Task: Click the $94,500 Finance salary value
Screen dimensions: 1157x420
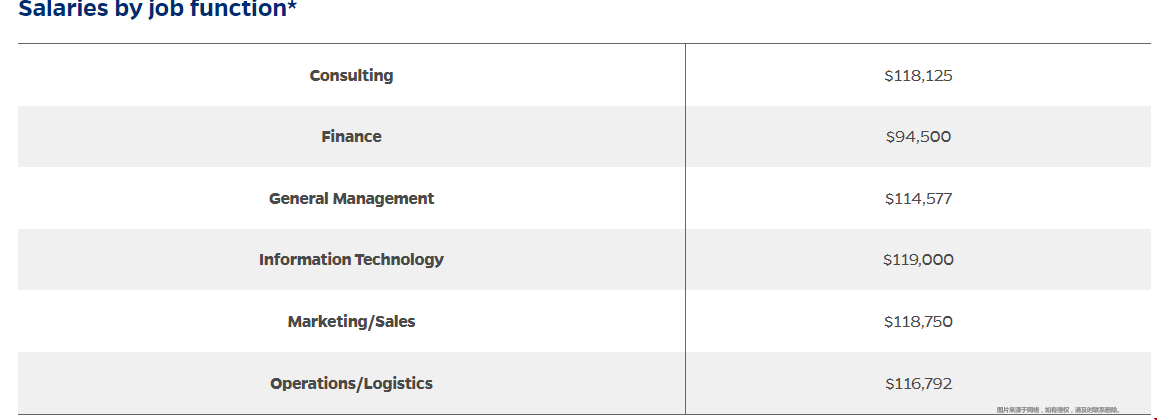Action: (918, 137)
